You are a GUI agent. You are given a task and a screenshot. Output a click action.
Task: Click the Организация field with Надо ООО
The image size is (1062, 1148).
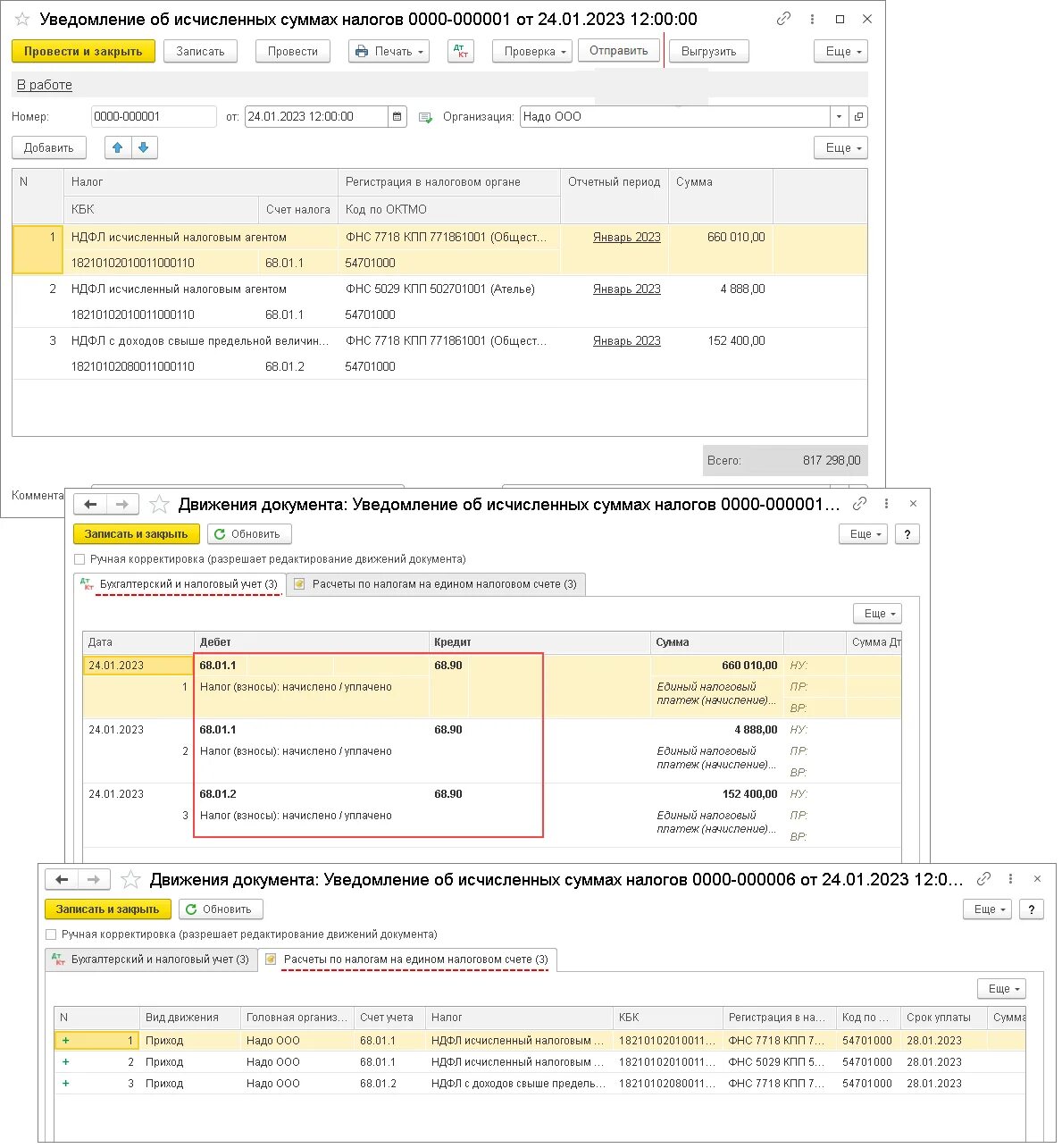tap(675, 116)
